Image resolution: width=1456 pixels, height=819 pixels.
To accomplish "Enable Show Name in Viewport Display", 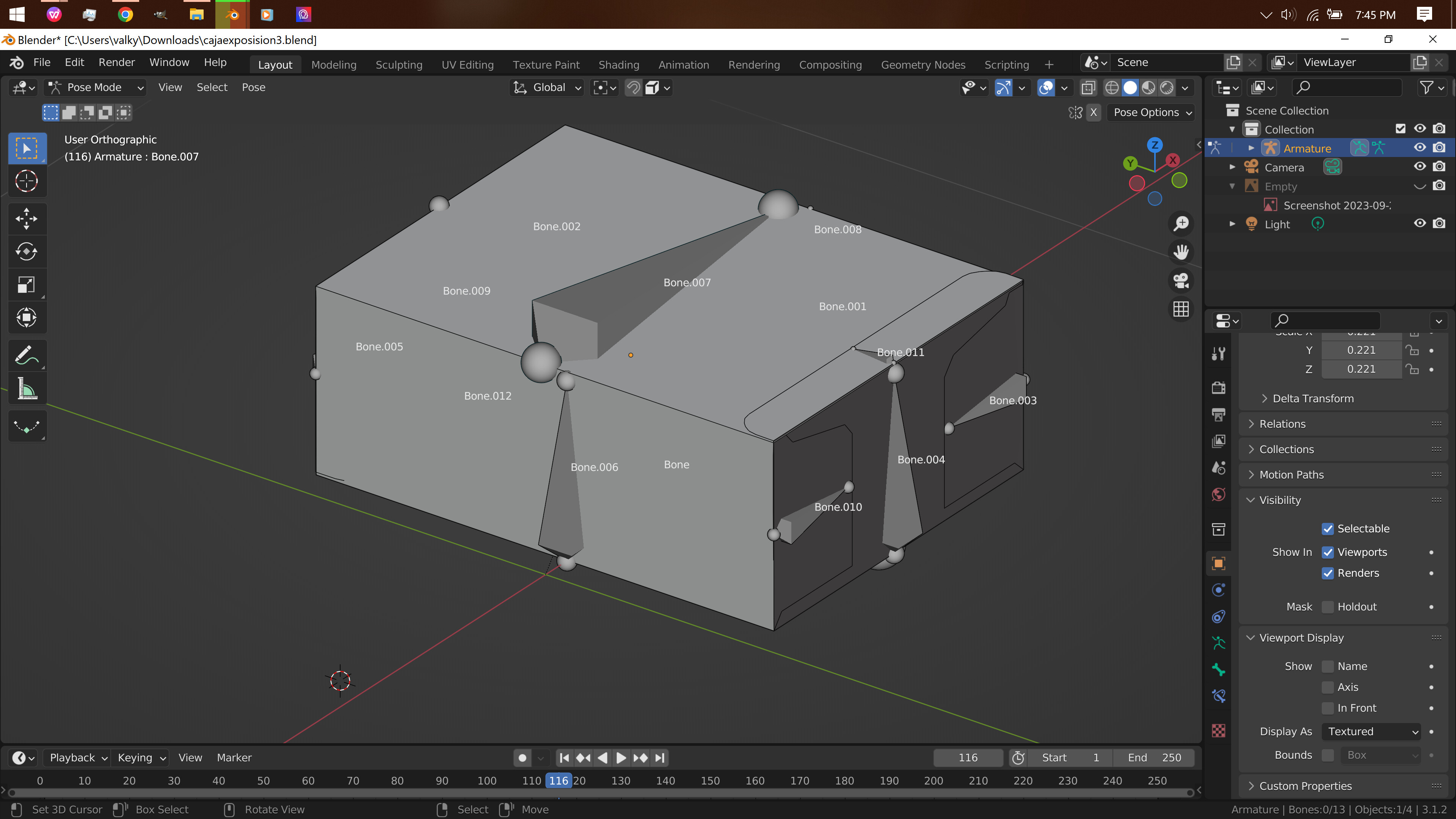I will 1328,667.
